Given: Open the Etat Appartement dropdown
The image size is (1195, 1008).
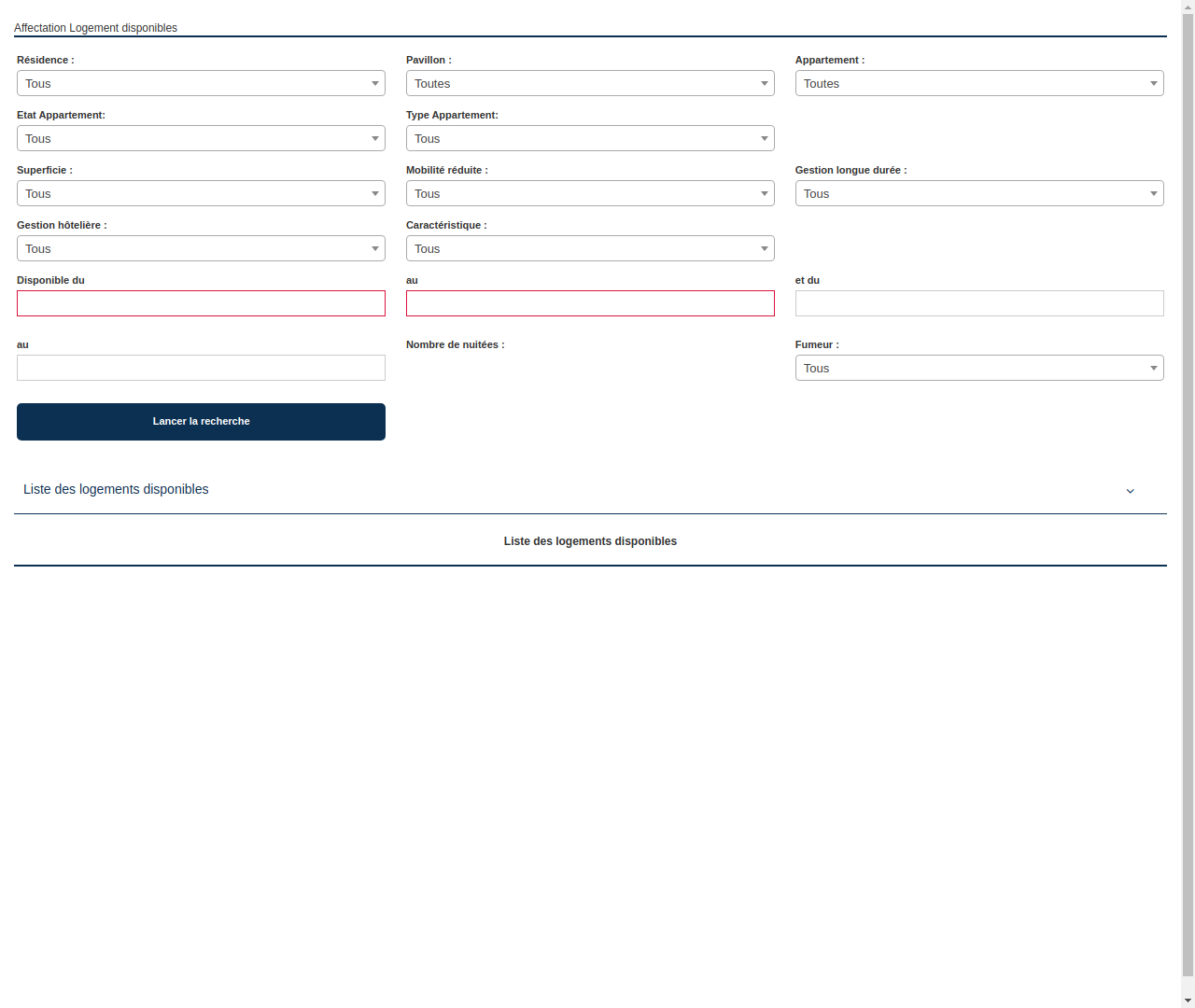Looking at the screenshot, I should tap(201, 138).
